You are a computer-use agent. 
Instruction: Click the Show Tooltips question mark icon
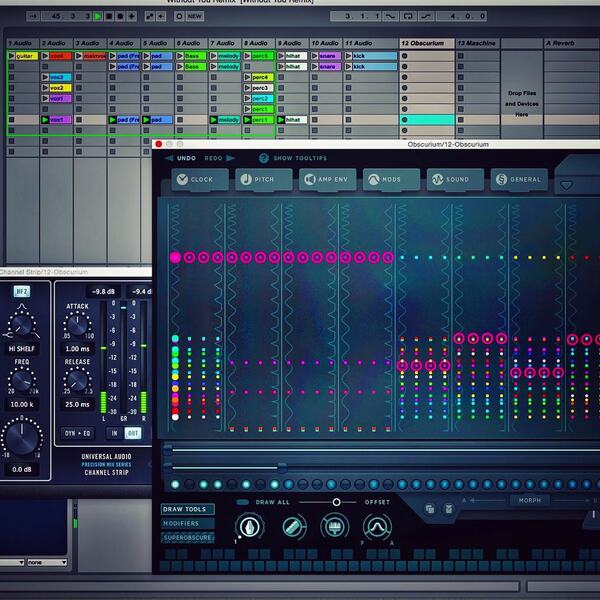pos(264,158)
